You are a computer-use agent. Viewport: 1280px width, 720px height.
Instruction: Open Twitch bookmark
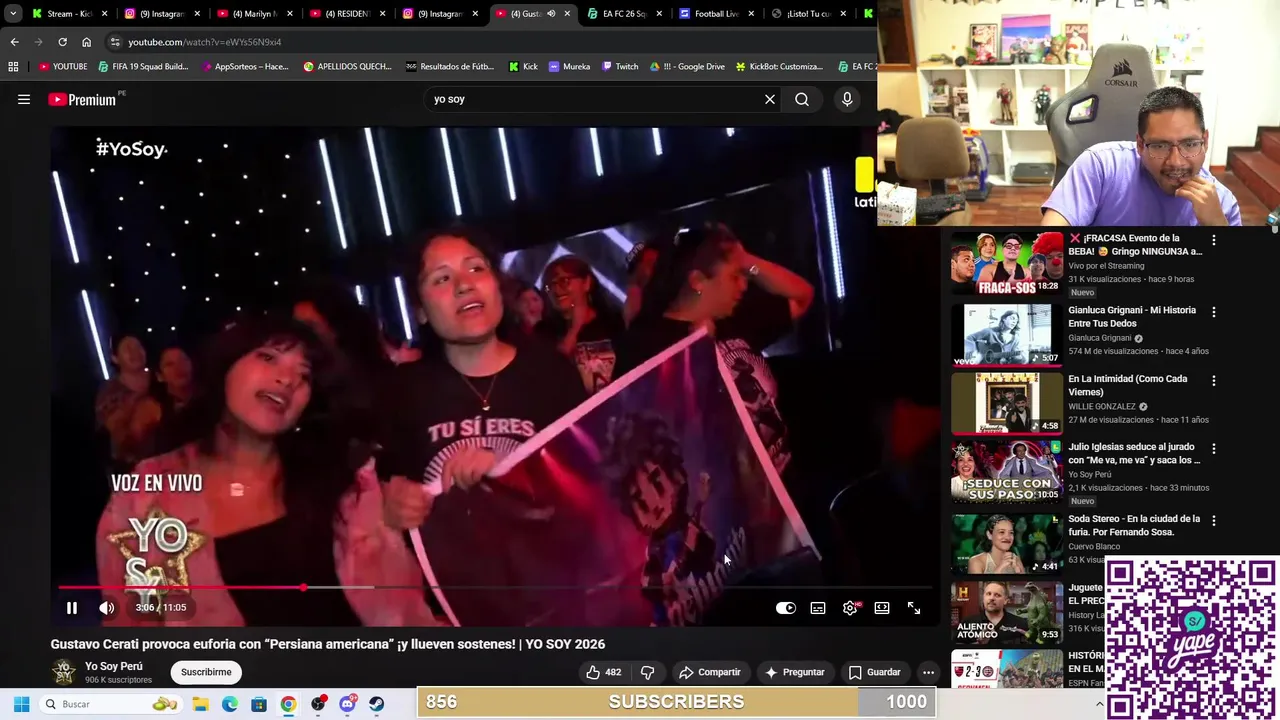[x=620, y=67]
